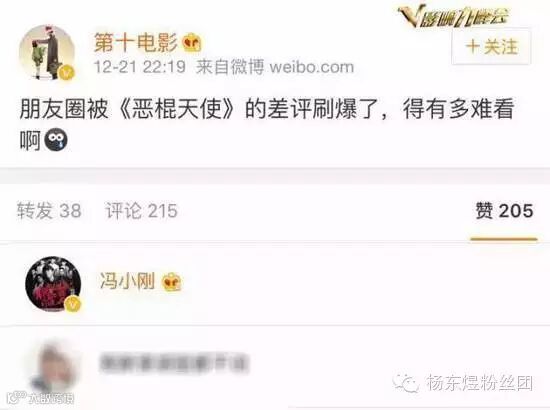Select the 赞 205 tab

(504, 211)
